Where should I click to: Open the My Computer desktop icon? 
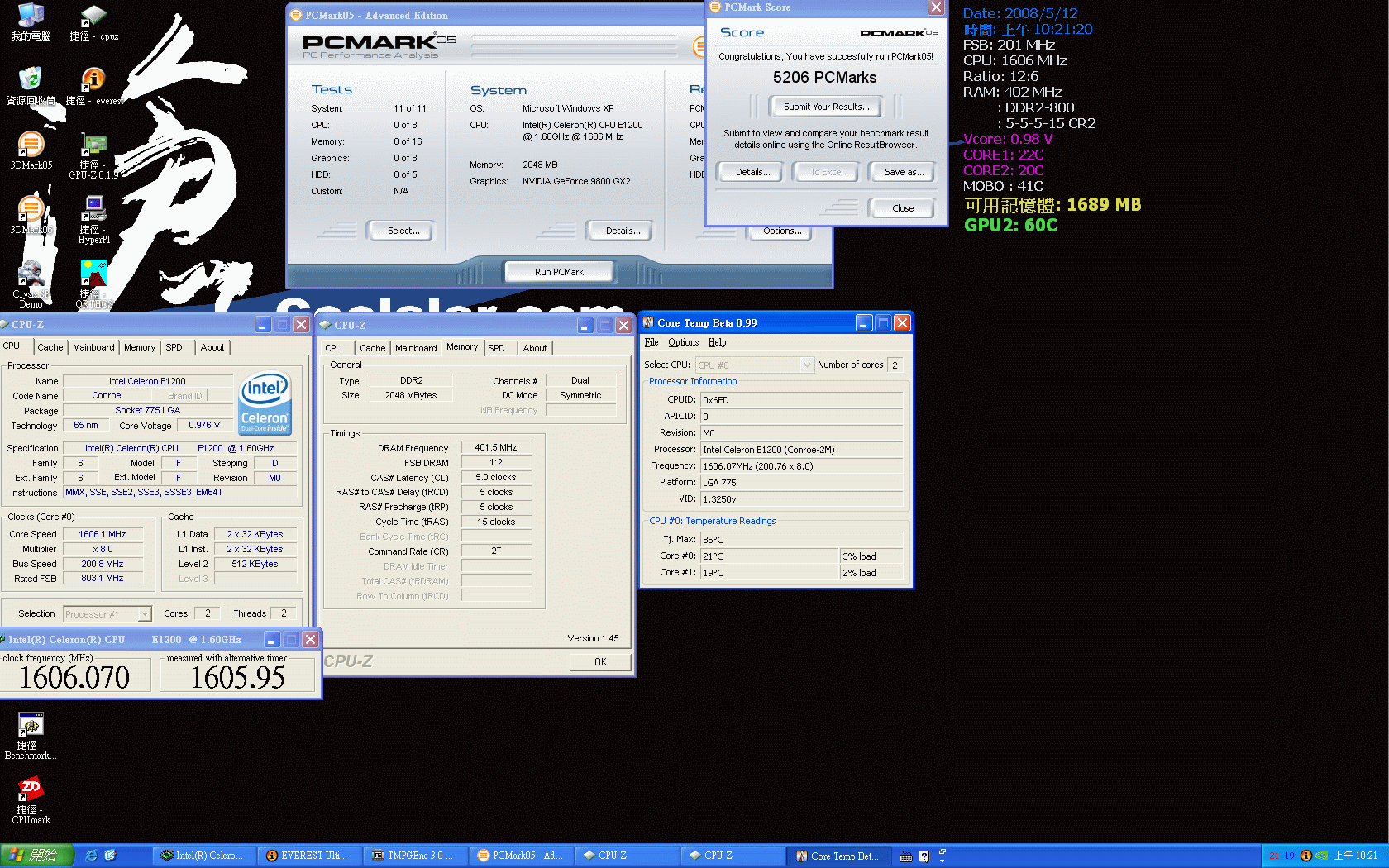pyautogui.click(x=31, y=22)
